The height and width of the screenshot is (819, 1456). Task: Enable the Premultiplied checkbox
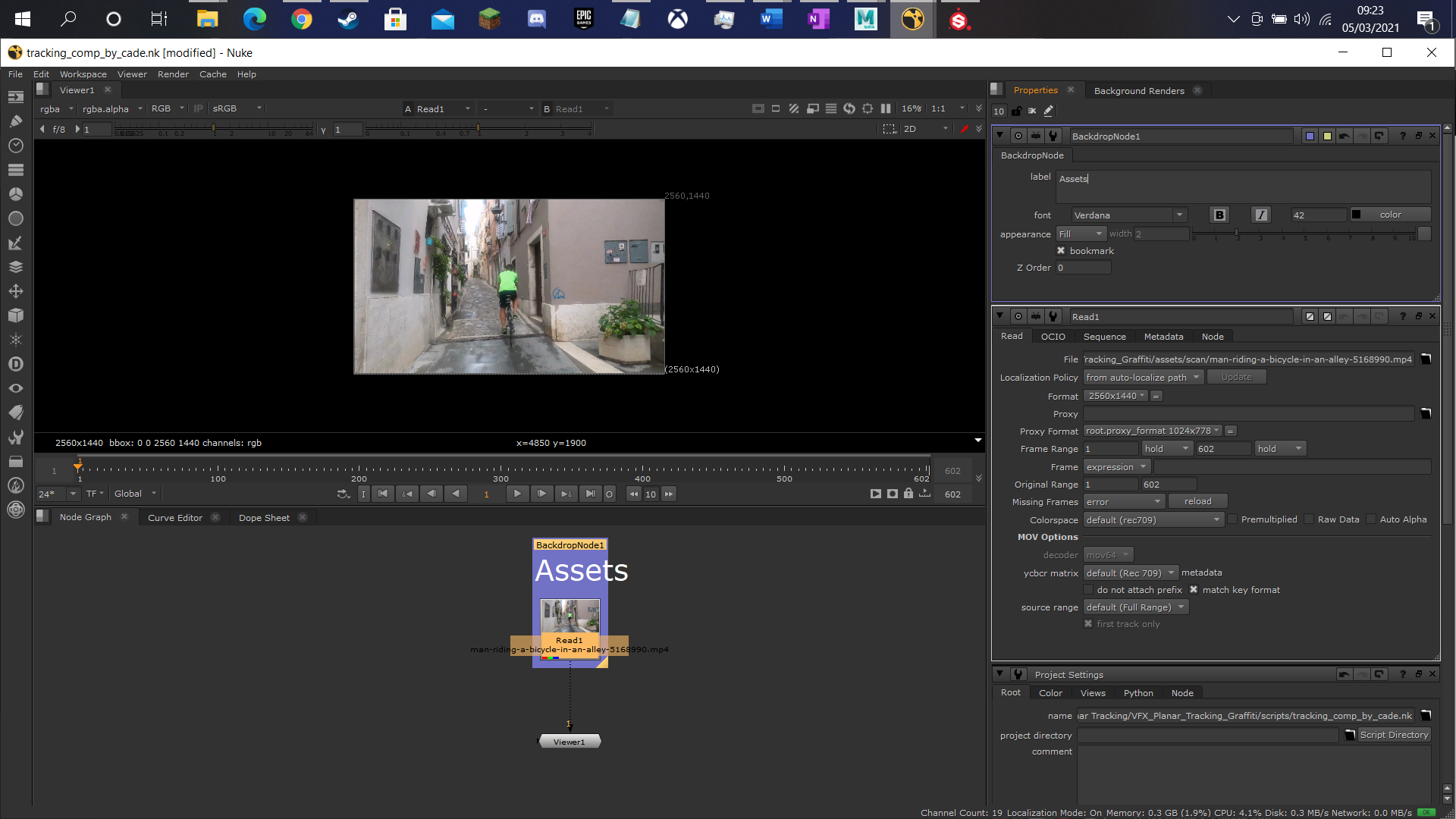point(1232,519)
